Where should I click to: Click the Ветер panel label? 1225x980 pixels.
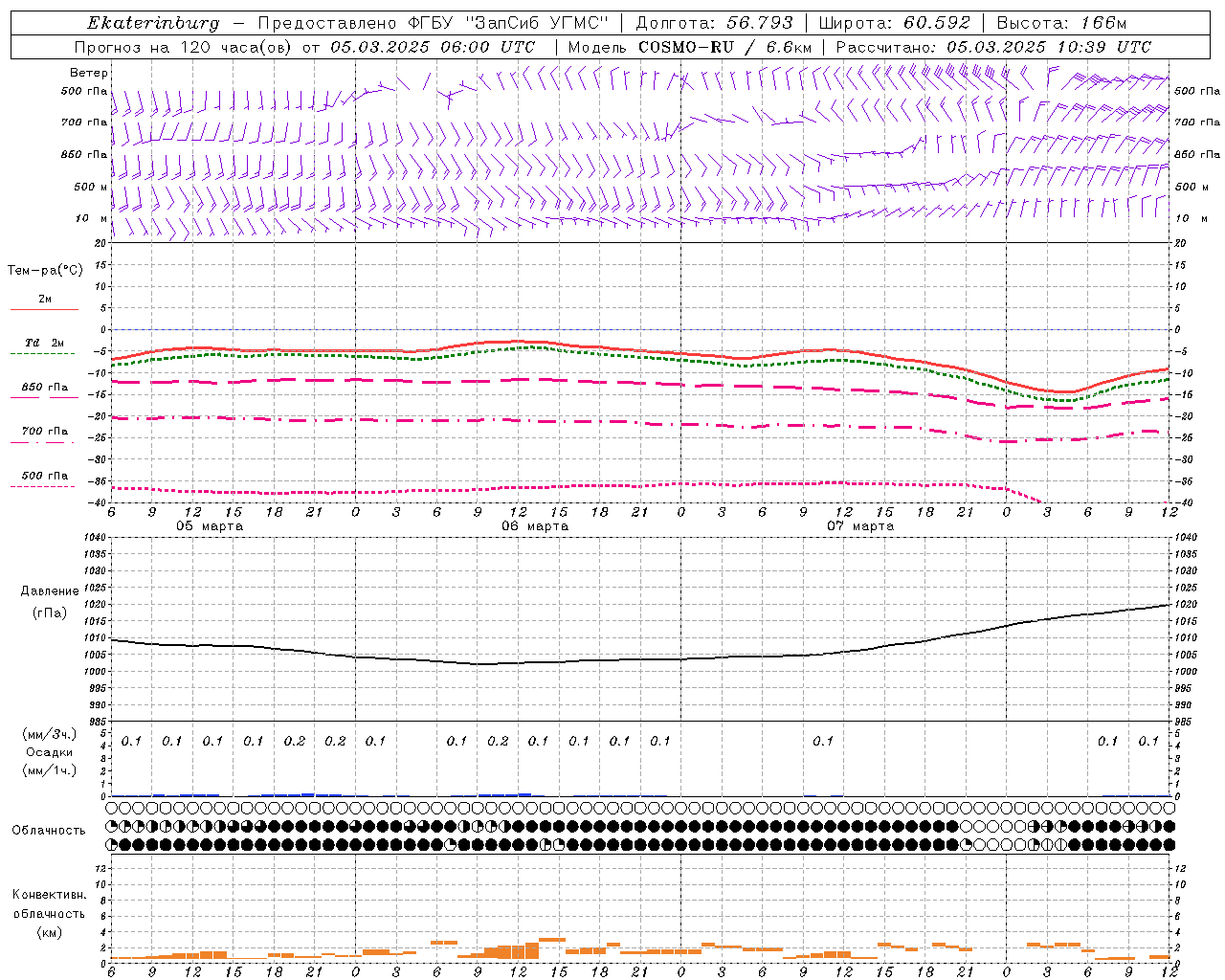89,73
